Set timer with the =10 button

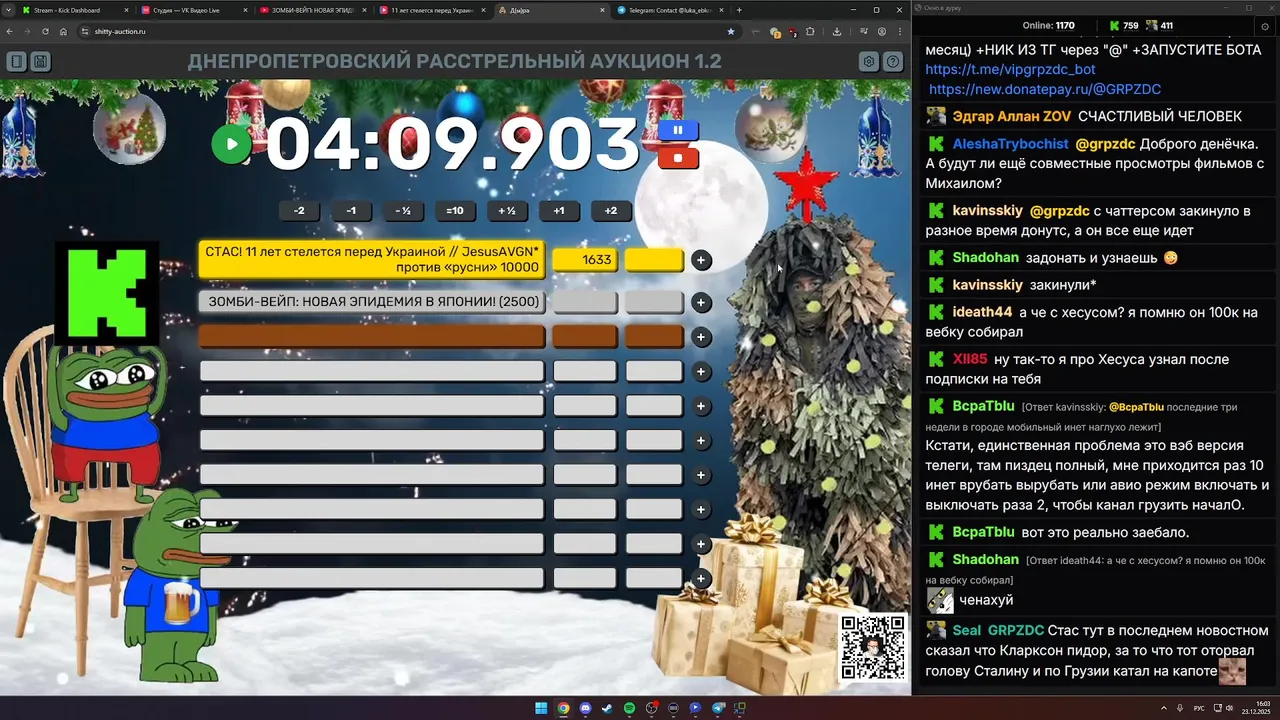[455, 210]
